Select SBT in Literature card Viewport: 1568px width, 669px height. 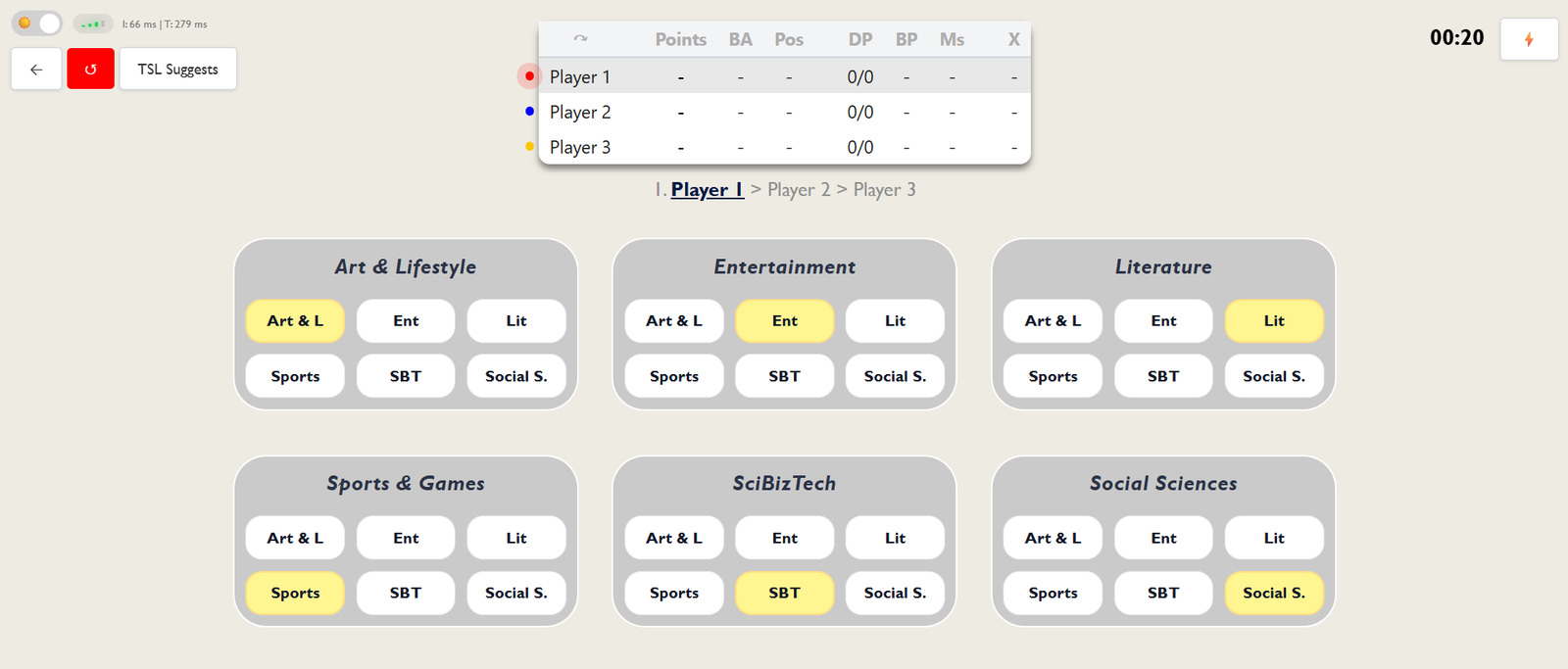pyautogui.click(x=1164, y=376)
